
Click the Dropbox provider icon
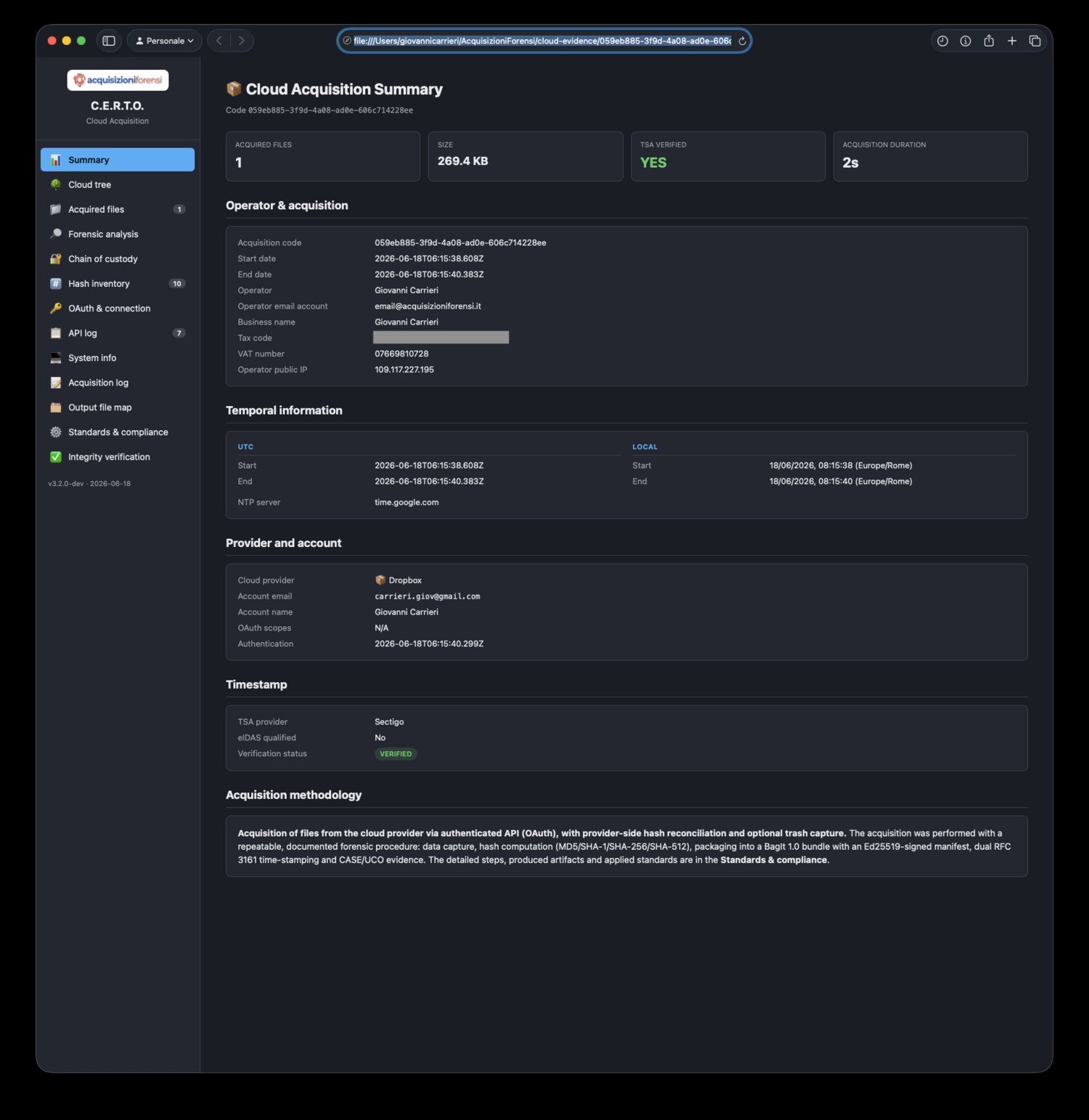pos(380,580)
